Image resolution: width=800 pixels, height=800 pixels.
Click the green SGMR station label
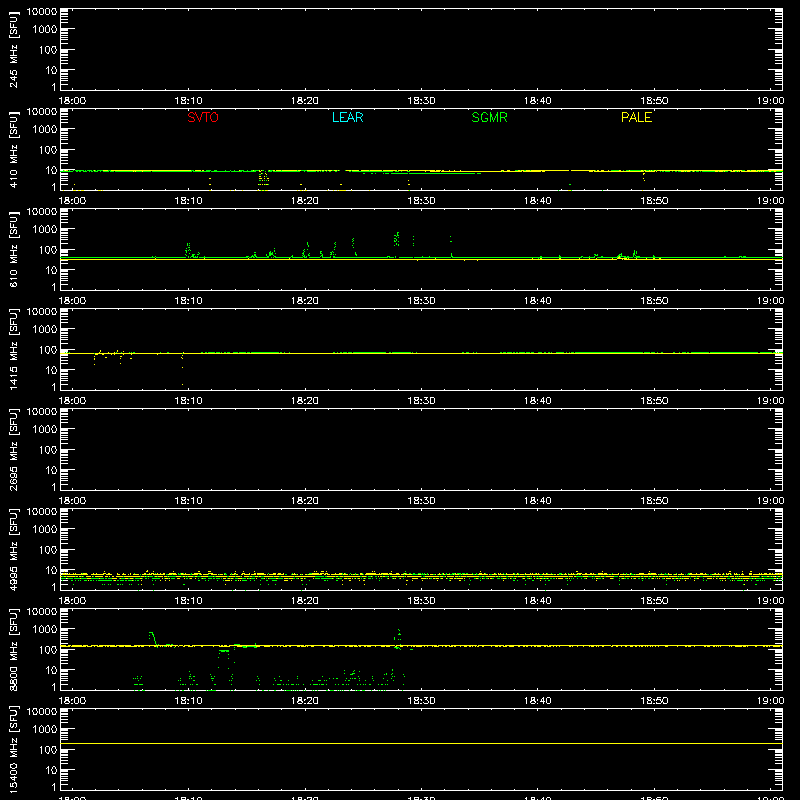[489, 117]
